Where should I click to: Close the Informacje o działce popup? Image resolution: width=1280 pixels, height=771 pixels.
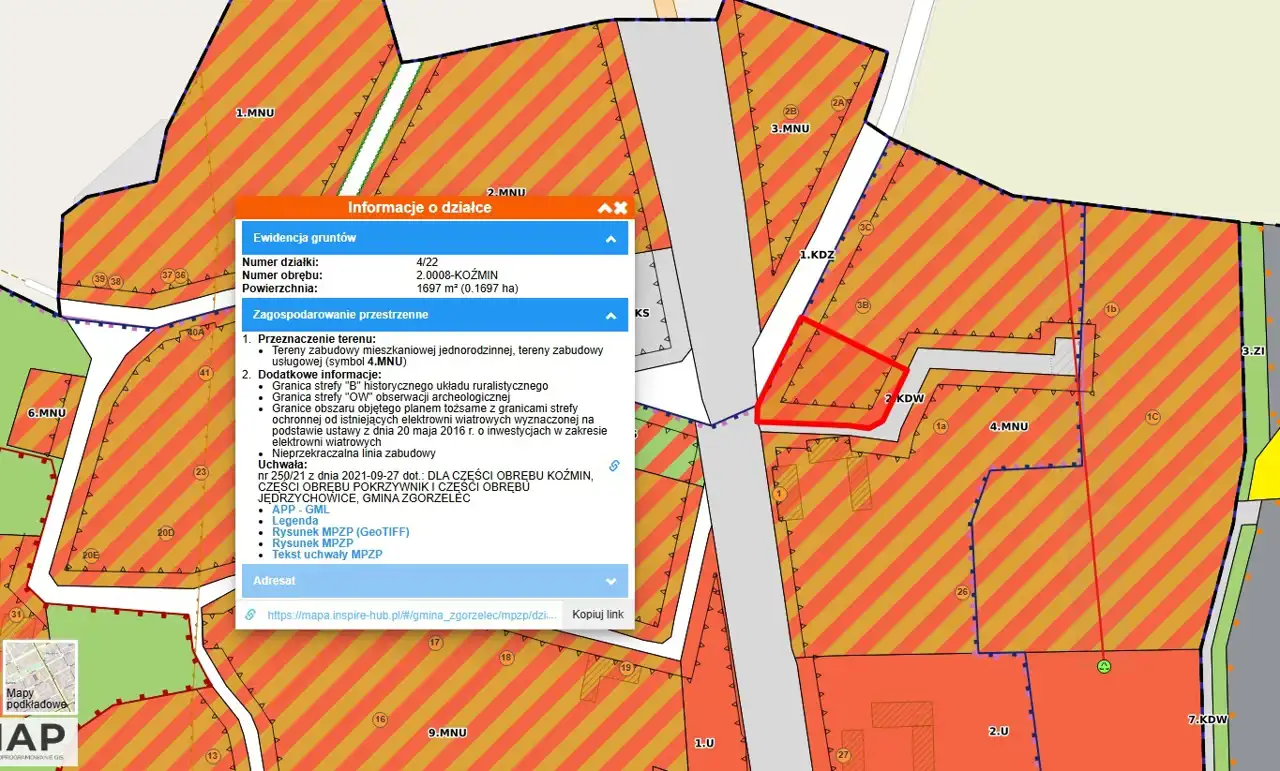(621, 208)
